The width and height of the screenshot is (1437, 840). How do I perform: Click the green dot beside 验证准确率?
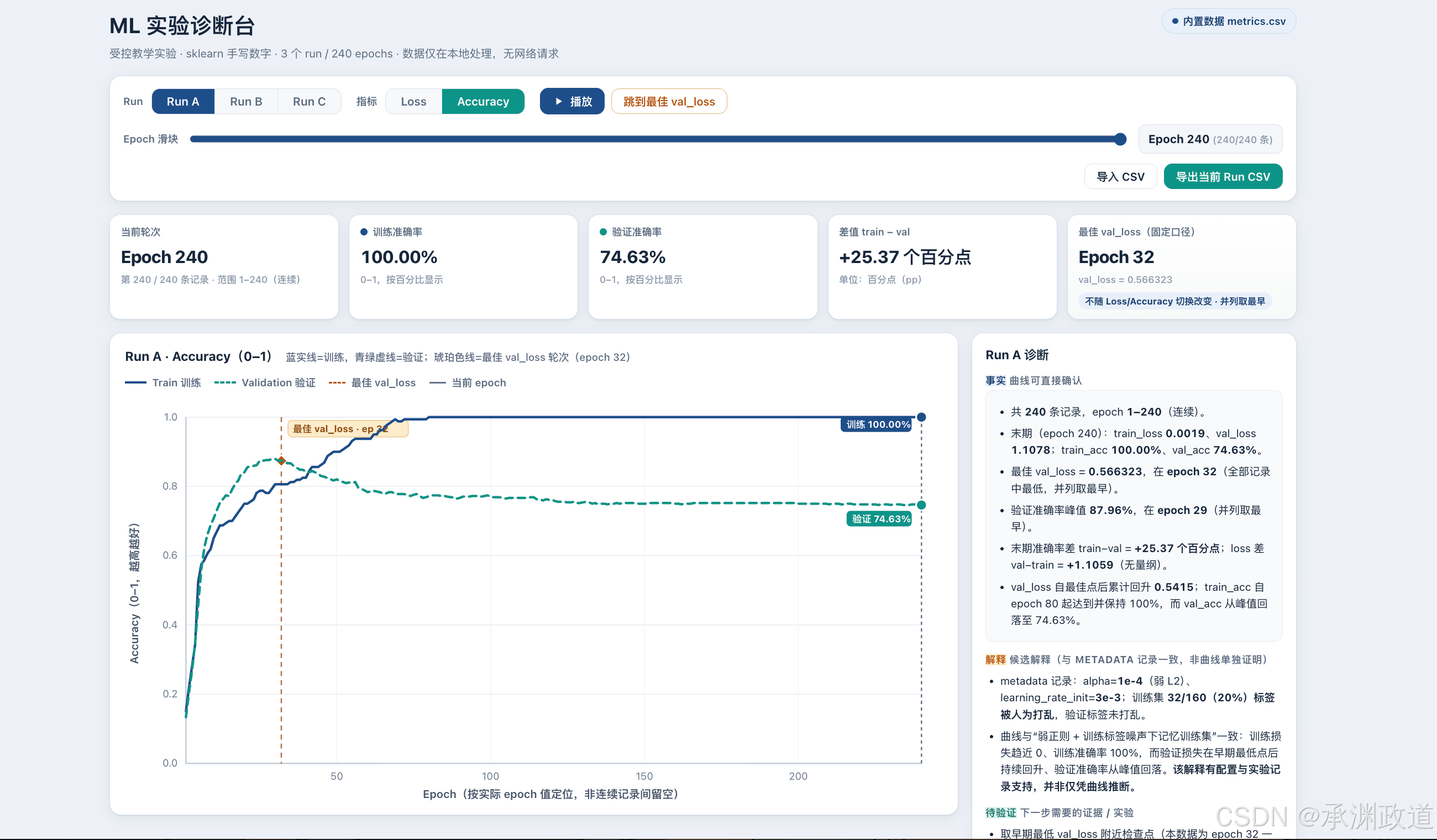pyautogui.click(x=604, y=232)
